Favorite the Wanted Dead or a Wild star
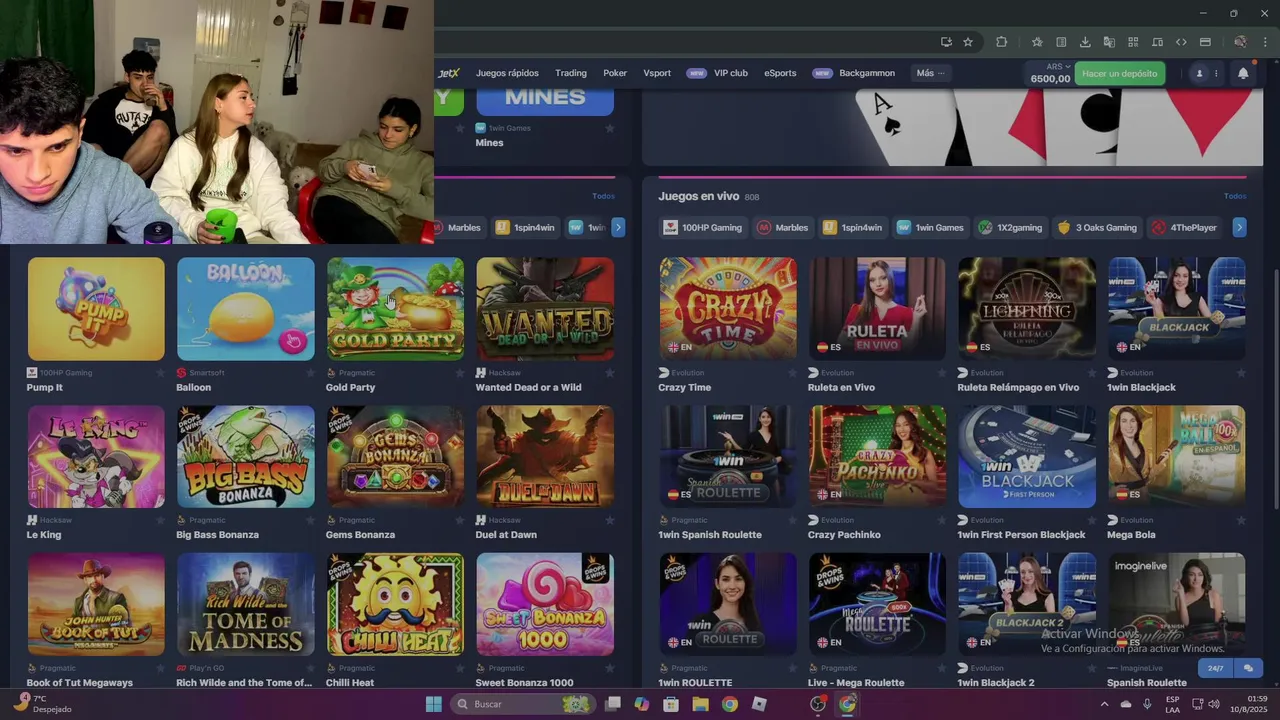This screenshot has width=1280, height=720. tap(610, 373)
